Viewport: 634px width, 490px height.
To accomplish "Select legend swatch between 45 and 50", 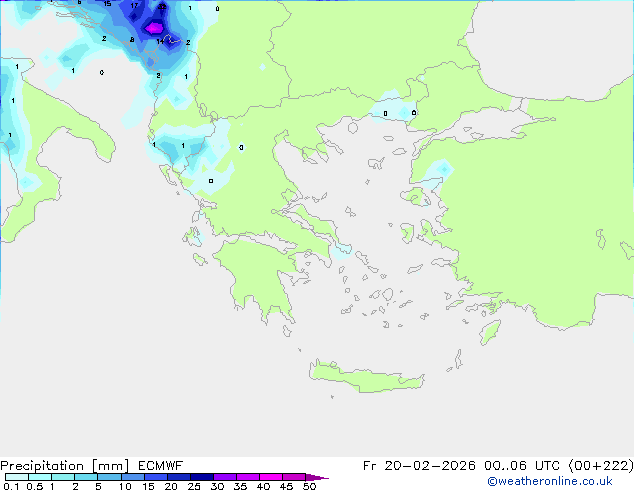I will coord(294,477).
